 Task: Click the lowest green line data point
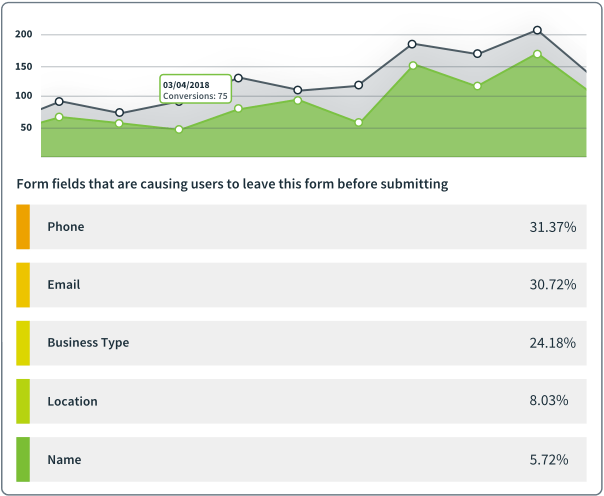pyautogui.click(x=179, y=129)
